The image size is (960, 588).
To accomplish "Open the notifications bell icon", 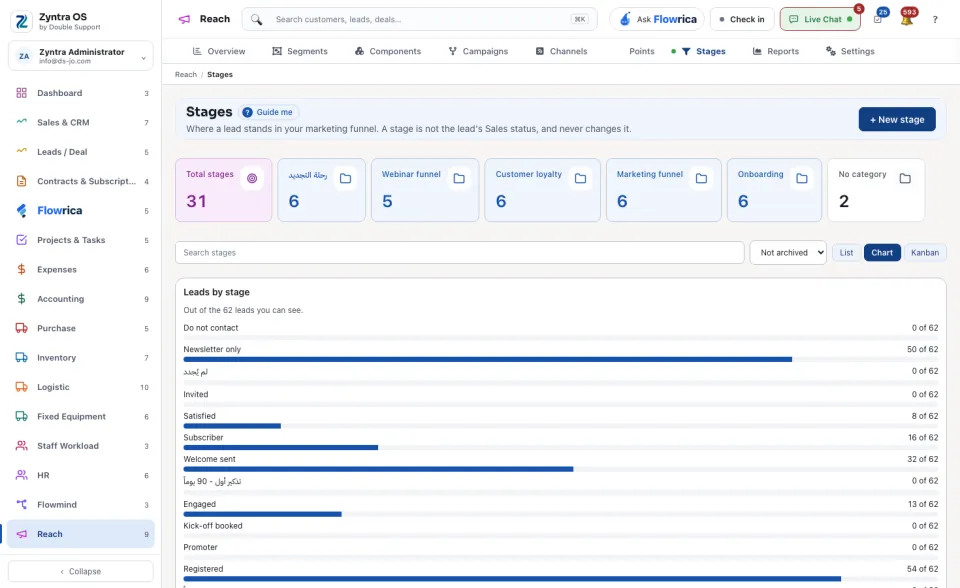I will coord(907,19).
